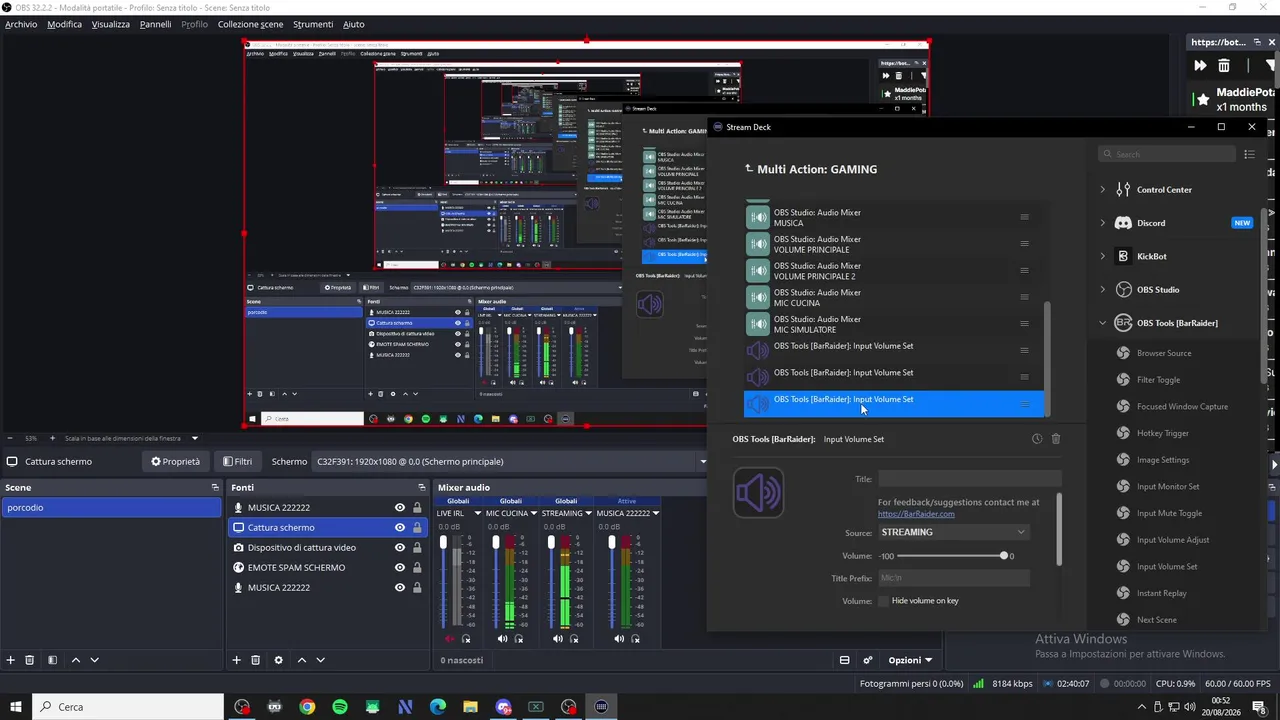Move scene up using the Scene panel up arrow
The width and height of the screenshot is (1280, 720).
76,660
